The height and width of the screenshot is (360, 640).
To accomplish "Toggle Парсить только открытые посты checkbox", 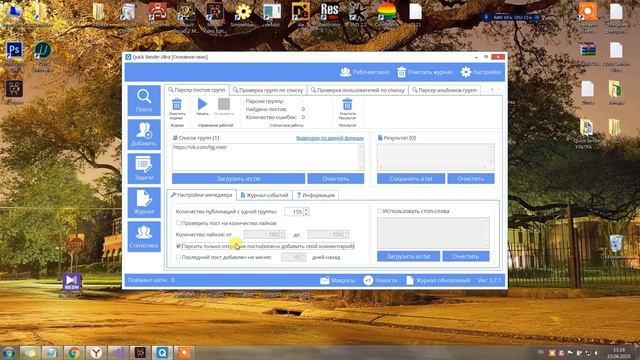I will coord(178,246).
